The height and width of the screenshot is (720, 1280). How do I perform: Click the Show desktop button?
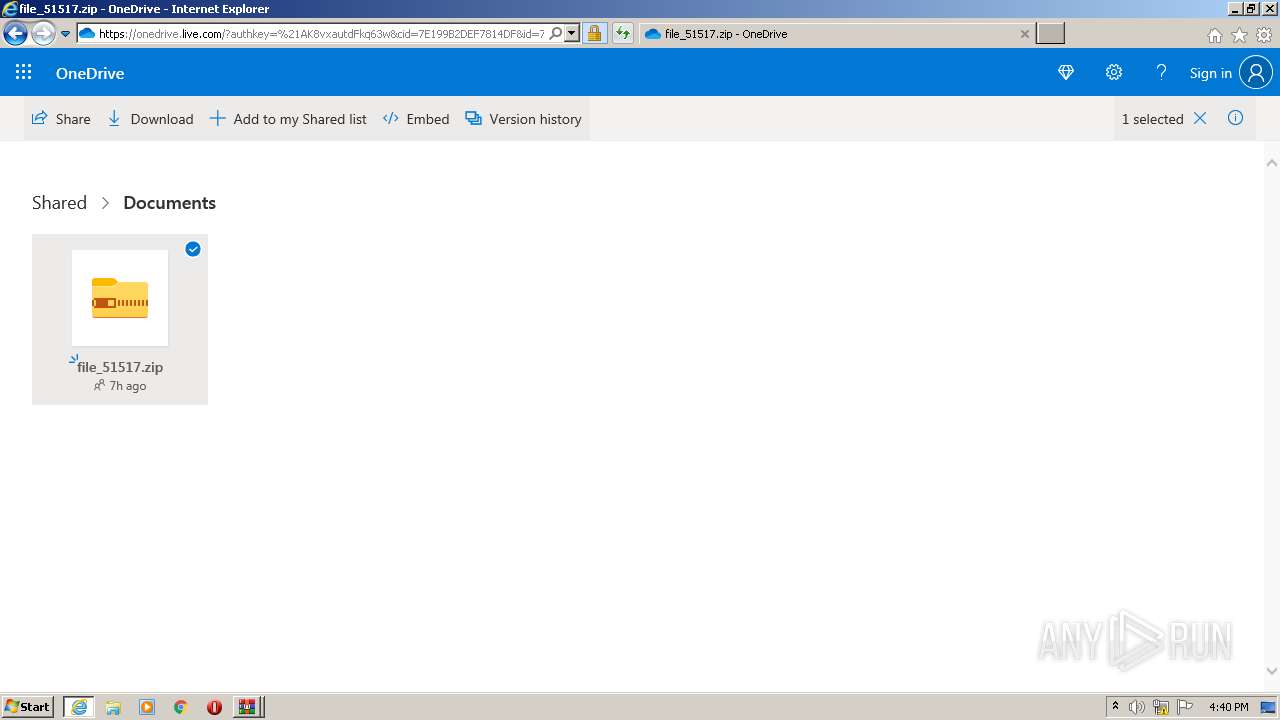tap(1269, 707)
